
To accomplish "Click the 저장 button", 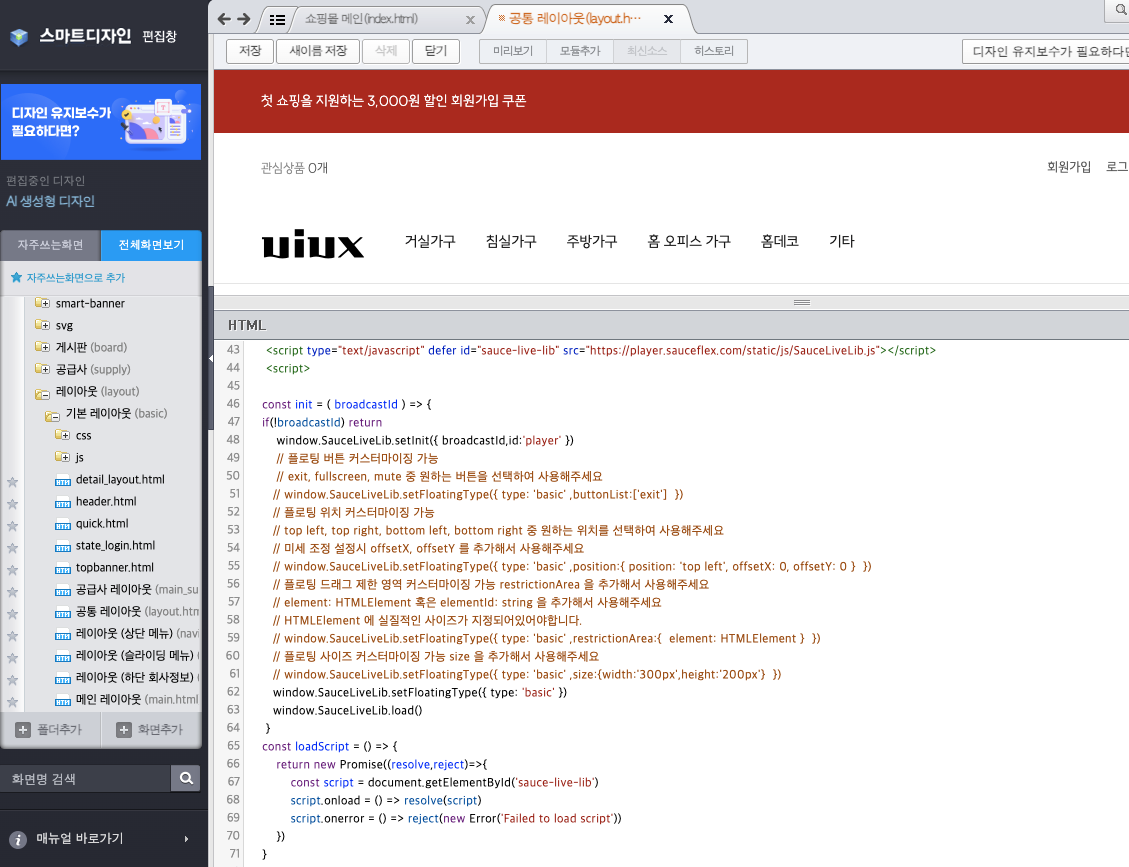I will click(250, 51).
